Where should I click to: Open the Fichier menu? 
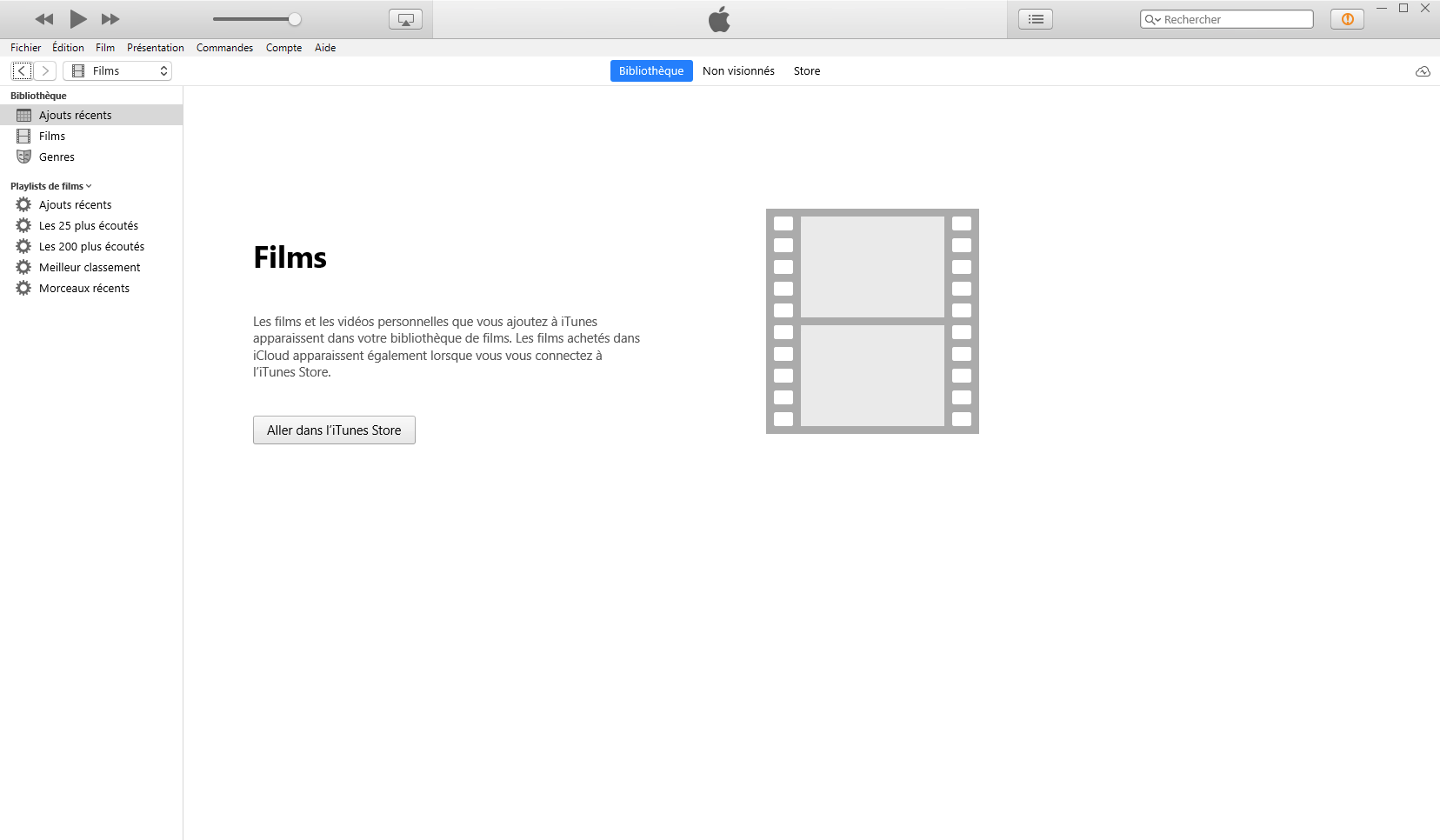[26, 48]
